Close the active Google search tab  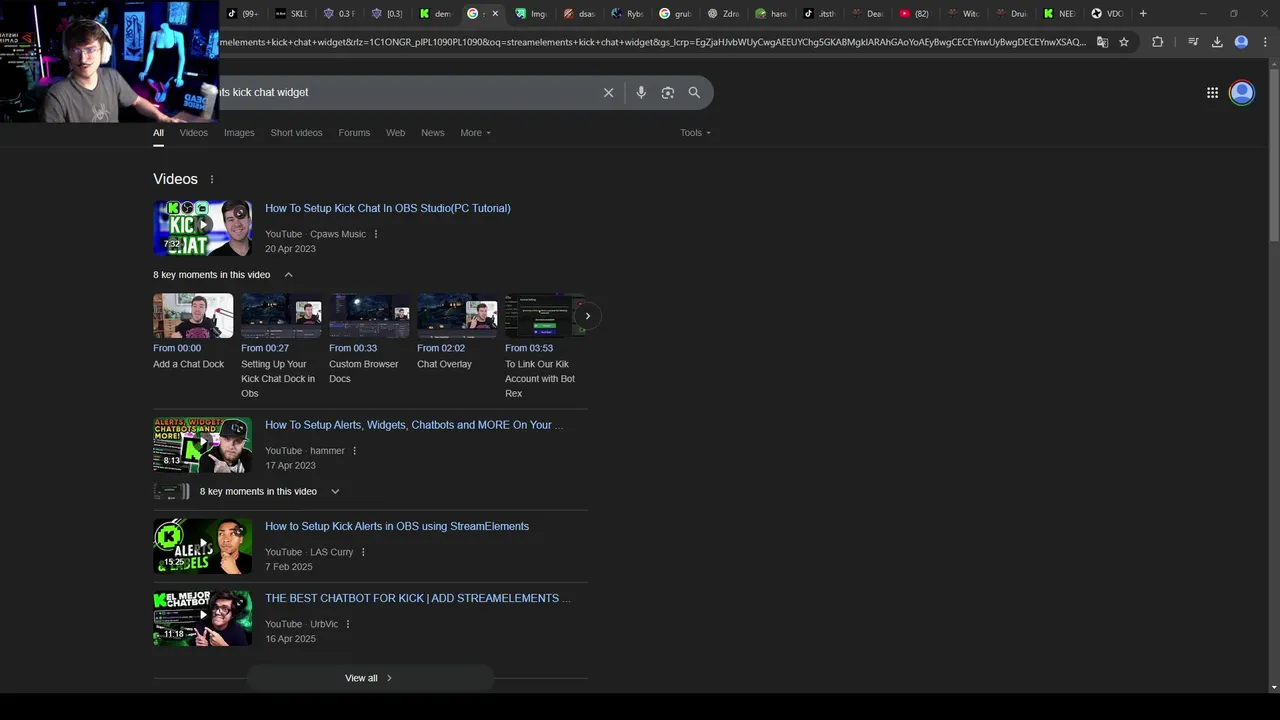(495, 14)
